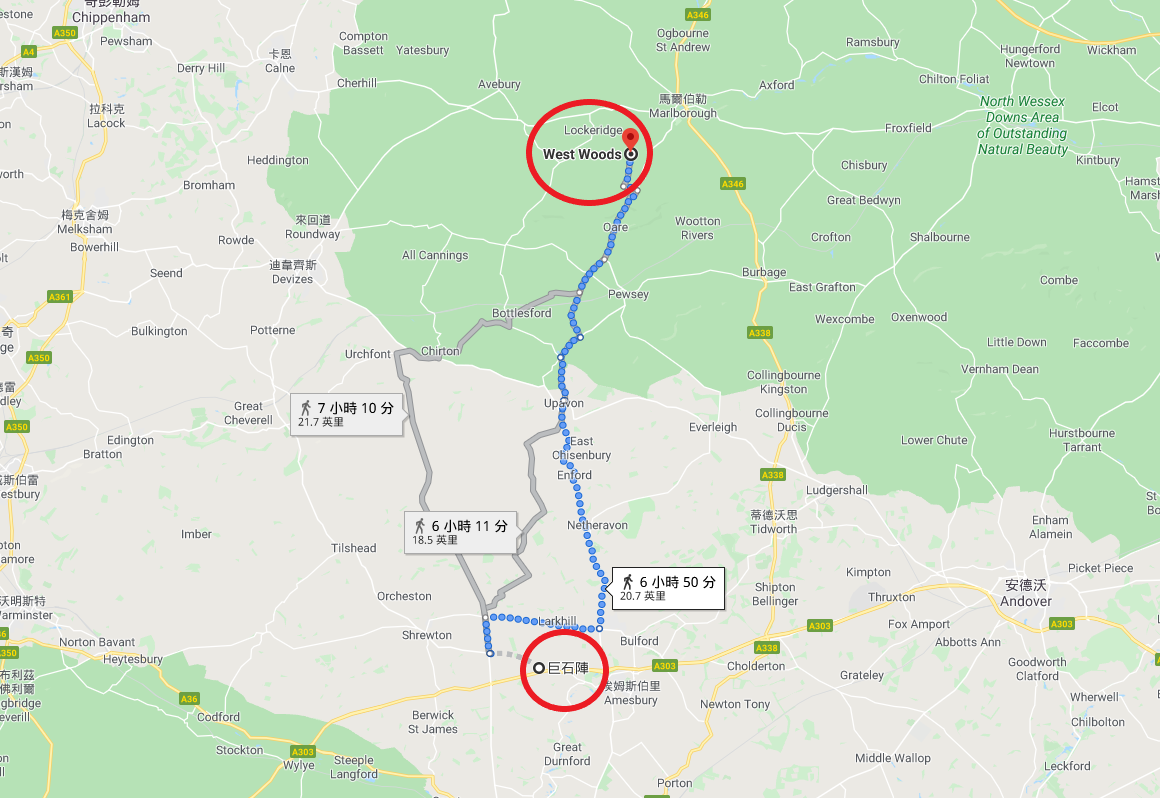Click the A36 road shield near Codford
Screen dimensions: 1160x798
coord(189,699)
